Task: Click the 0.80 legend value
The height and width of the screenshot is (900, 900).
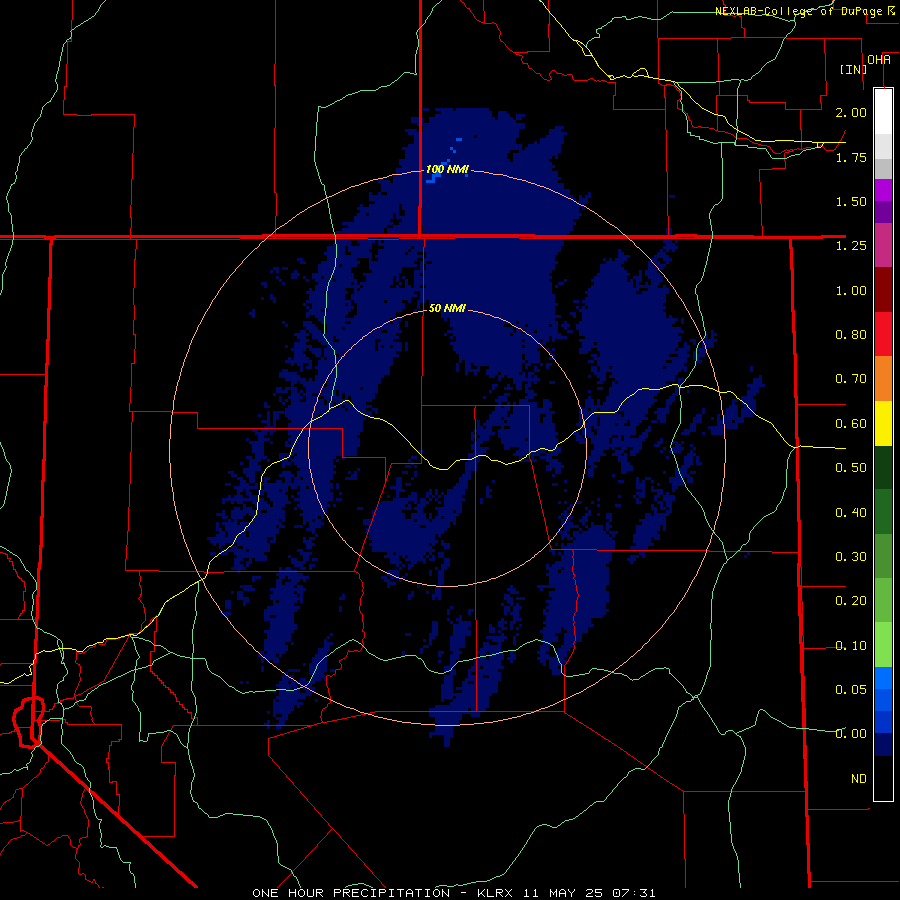Action: [x=851, y=335]
